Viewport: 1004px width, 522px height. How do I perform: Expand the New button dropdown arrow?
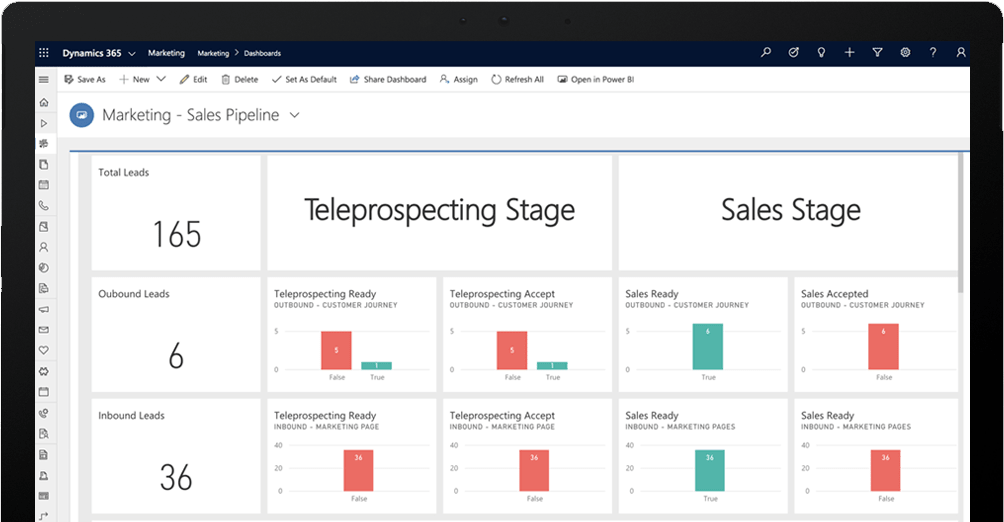tap(161, 79)
